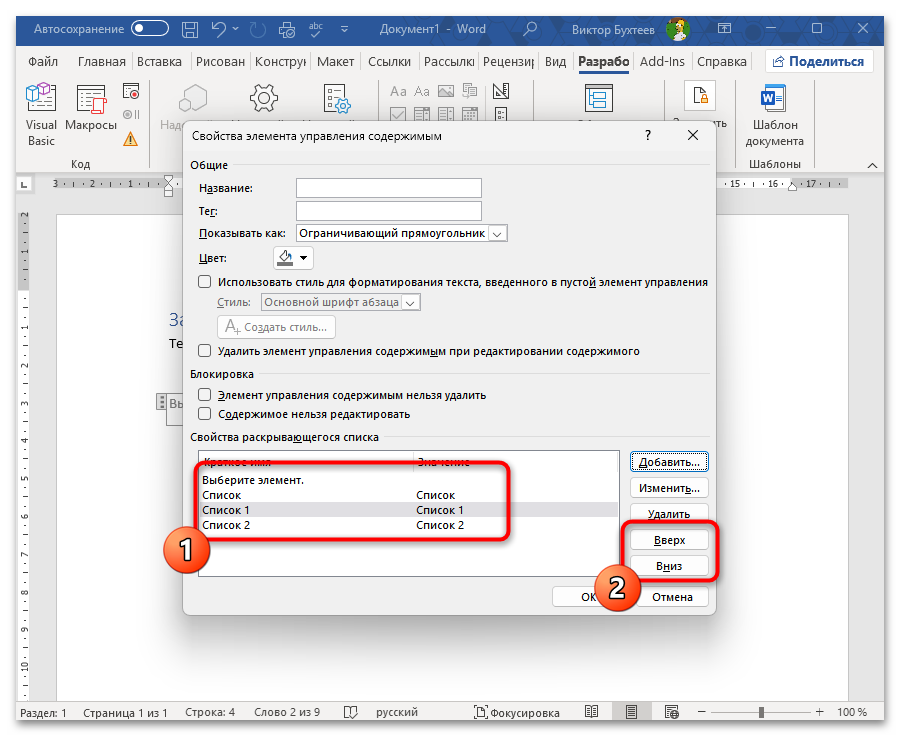Screen dimensions: 900x736
Task: Switch to the Вид ribbon tab
Action: click(556, 62)
